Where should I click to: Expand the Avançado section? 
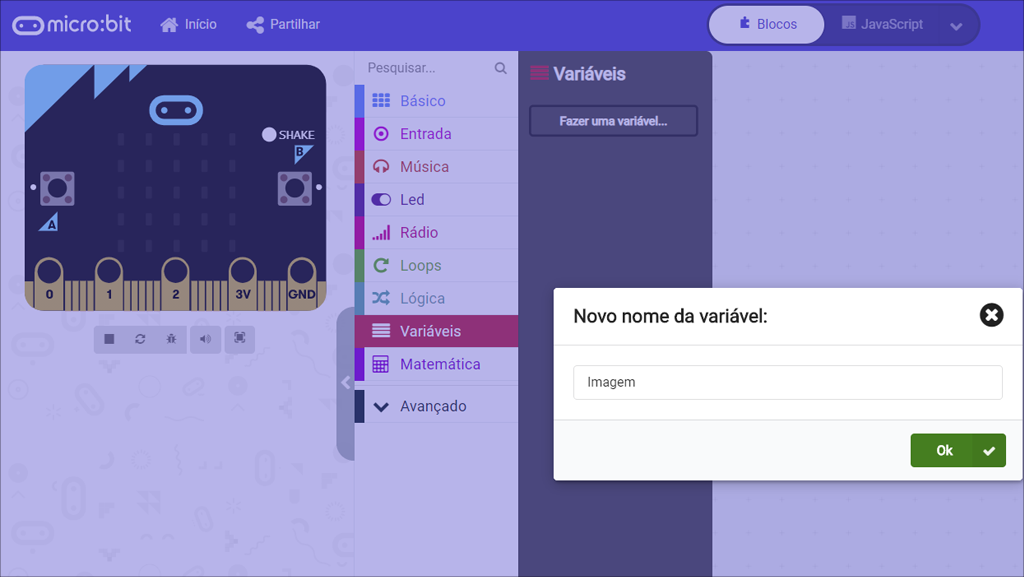[x=436, y=406]
